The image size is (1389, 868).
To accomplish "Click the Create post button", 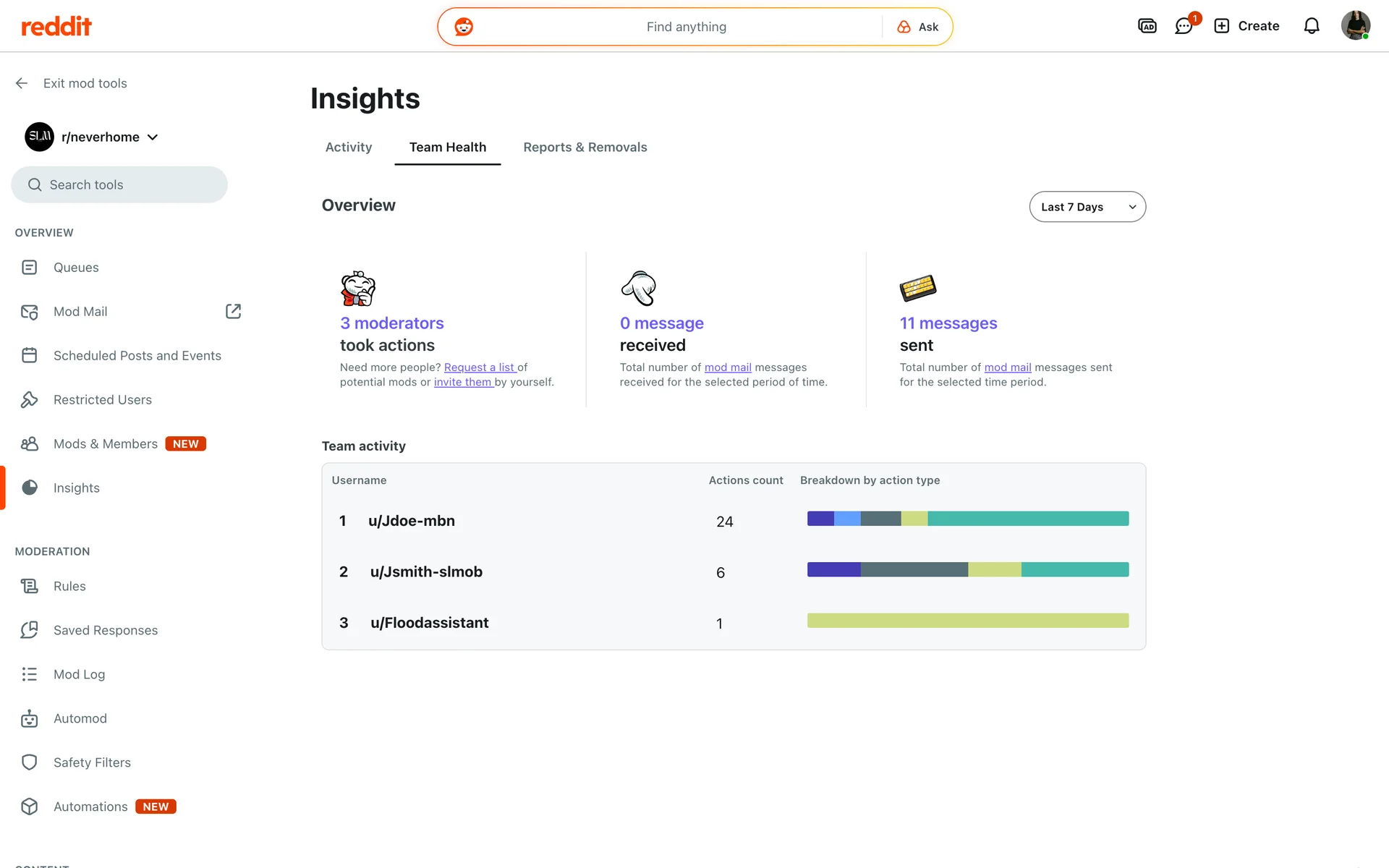I will click(x=1246, y=26).
